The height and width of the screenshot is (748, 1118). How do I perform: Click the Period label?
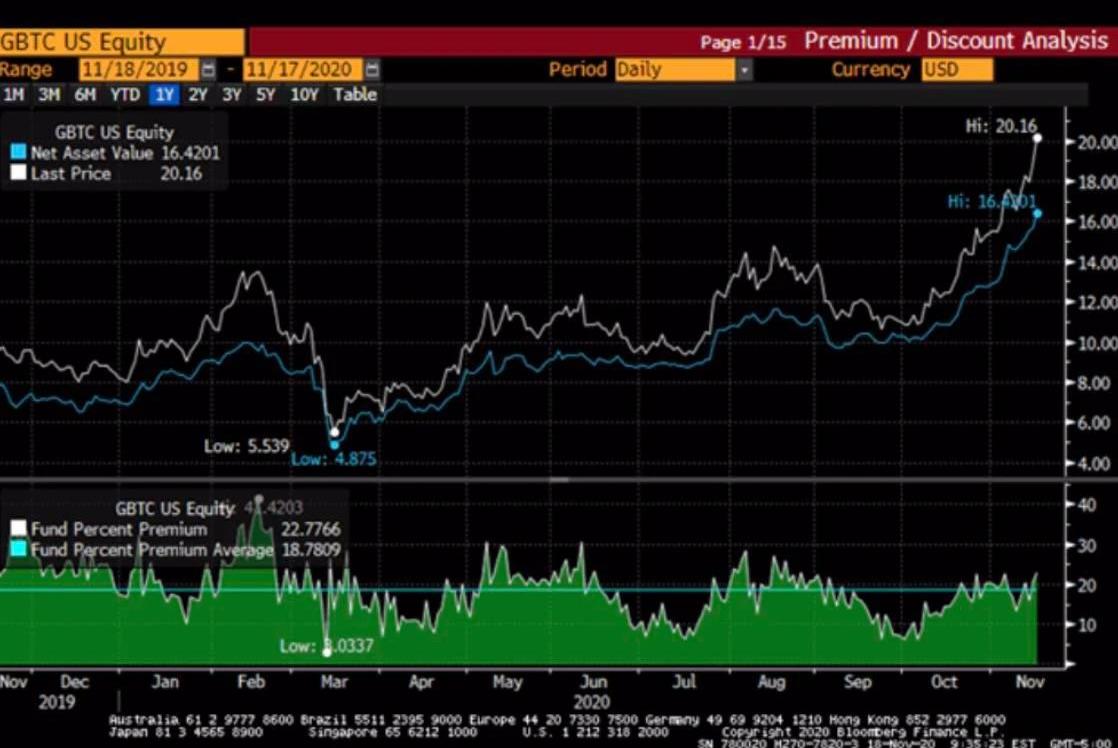(x=578, y=69)
